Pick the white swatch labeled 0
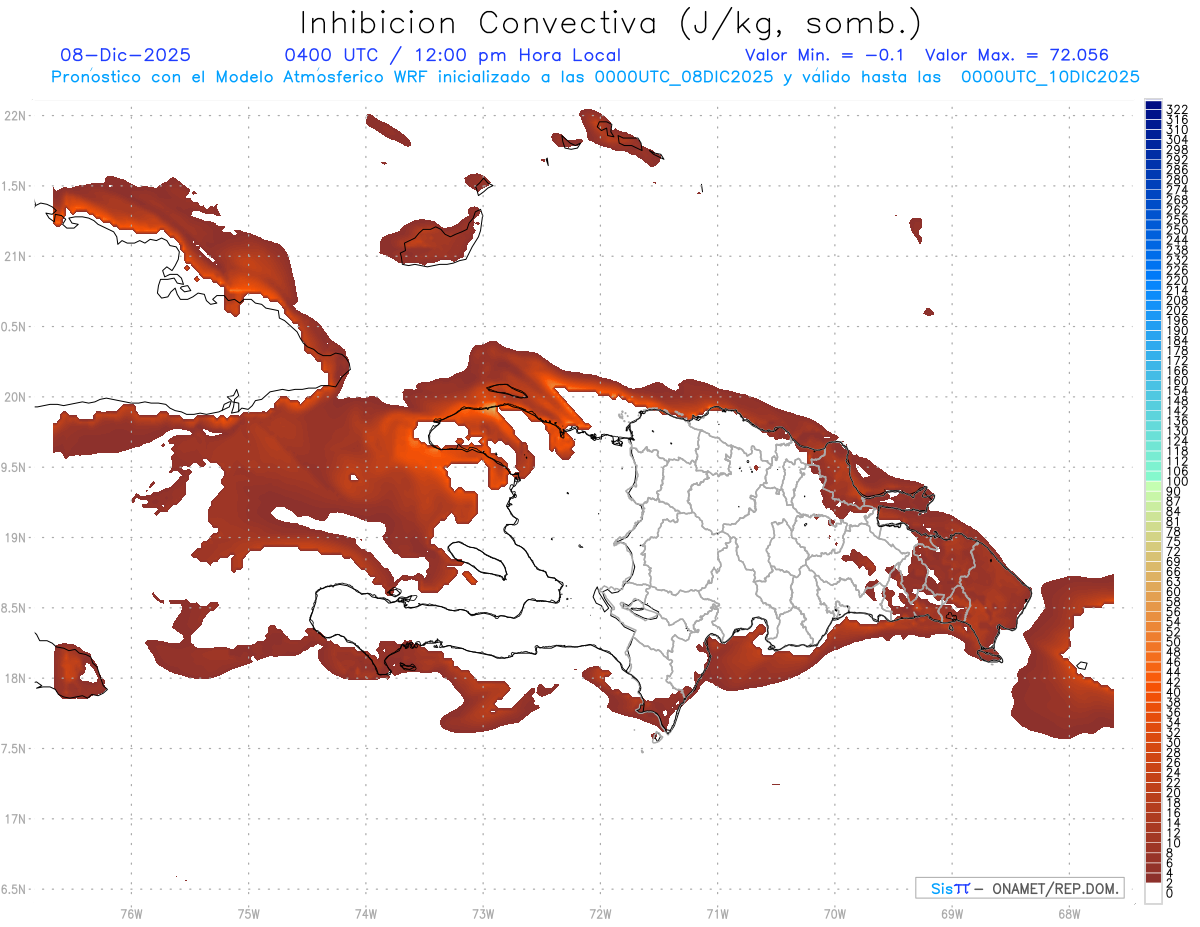The height and width of the screenshot is (927, 1200). (1153, 892)
